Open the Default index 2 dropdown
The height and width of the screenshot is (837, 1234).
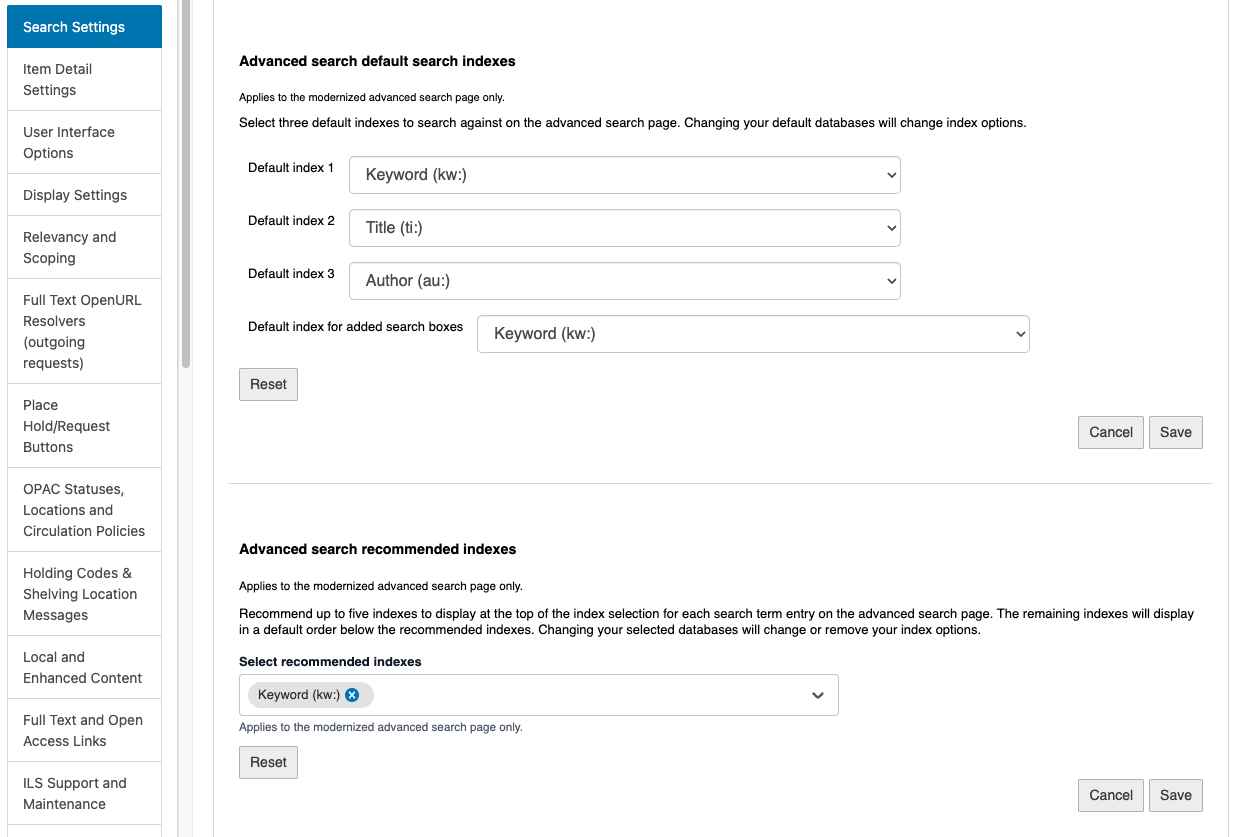pyautogui.click(x=624, y=228)
